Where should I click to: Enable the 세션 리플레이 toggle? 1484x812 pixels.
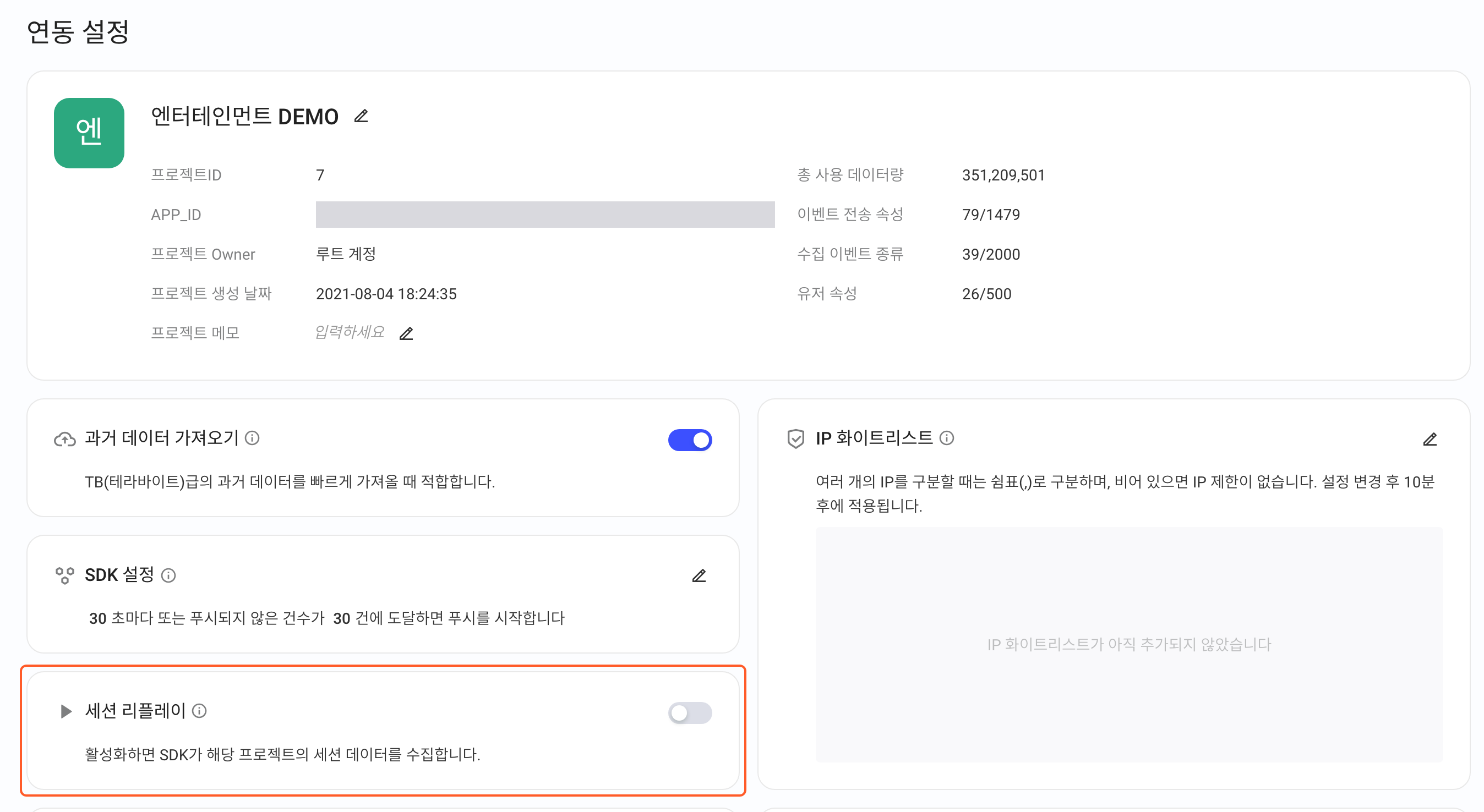coord(690,713)
